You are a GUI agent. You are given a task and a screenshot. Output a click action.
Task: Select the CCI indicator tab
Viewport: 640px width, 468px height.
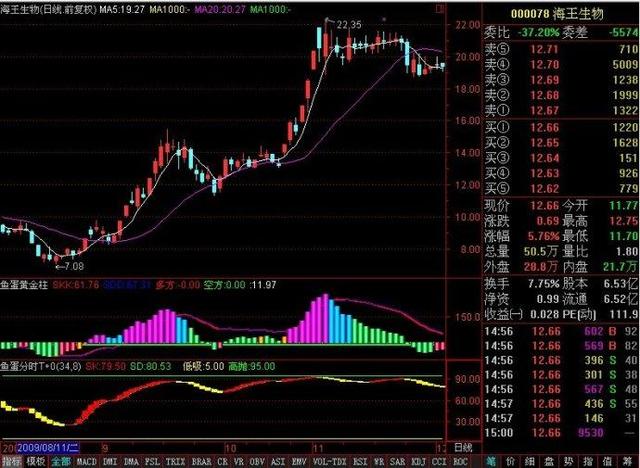(439, 462)
